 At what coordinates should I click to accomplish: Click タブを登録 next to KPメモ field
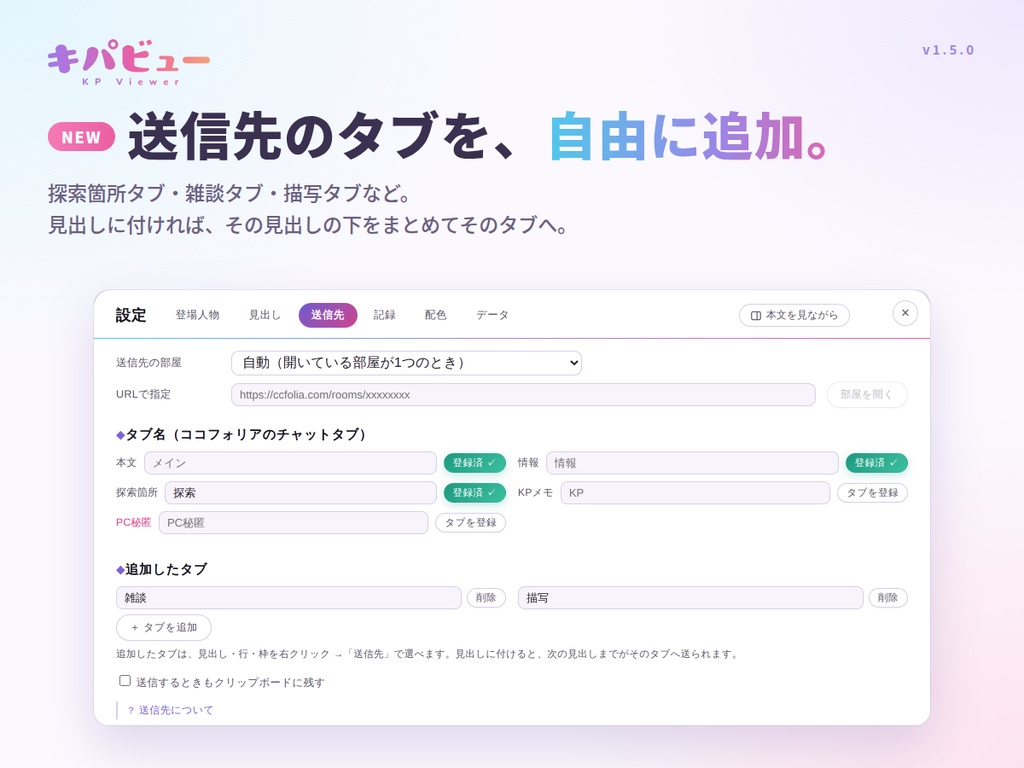pyautogui.click(x=872, y=493)
